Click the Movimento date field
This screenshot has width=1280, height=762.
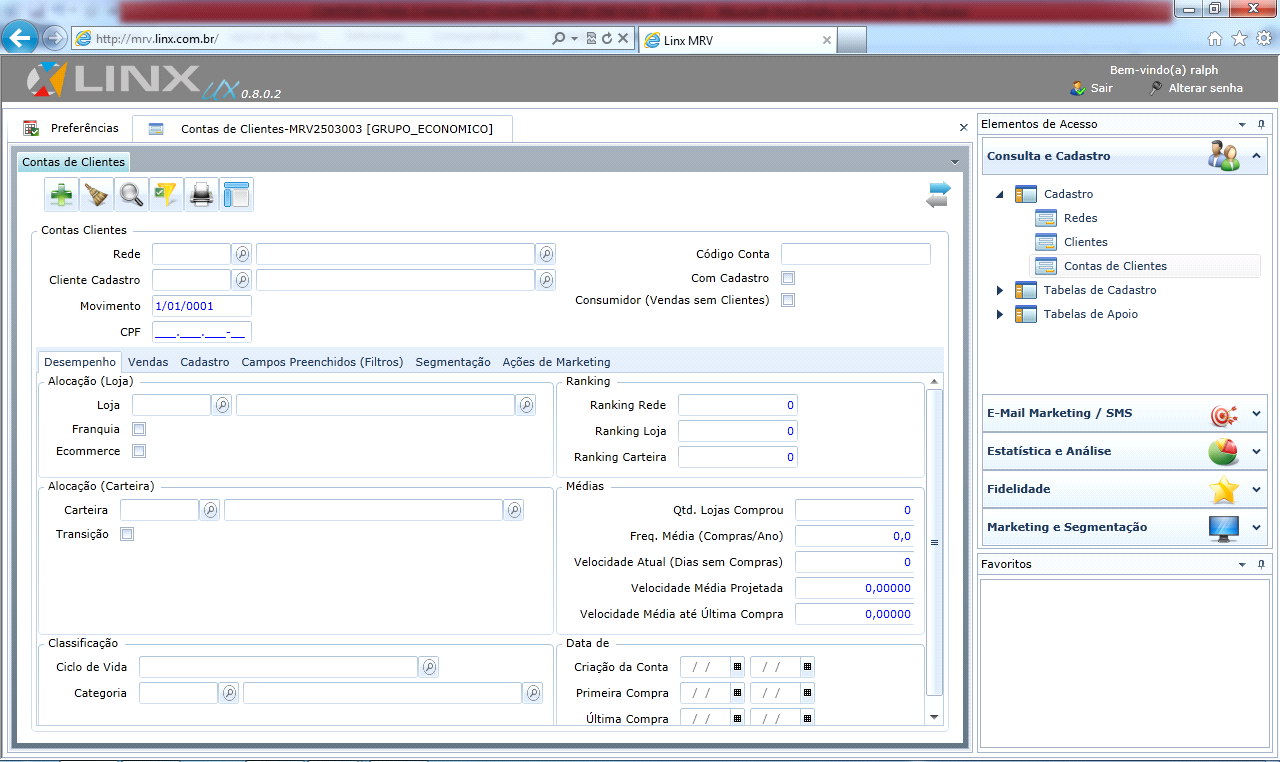pos(202,306)
